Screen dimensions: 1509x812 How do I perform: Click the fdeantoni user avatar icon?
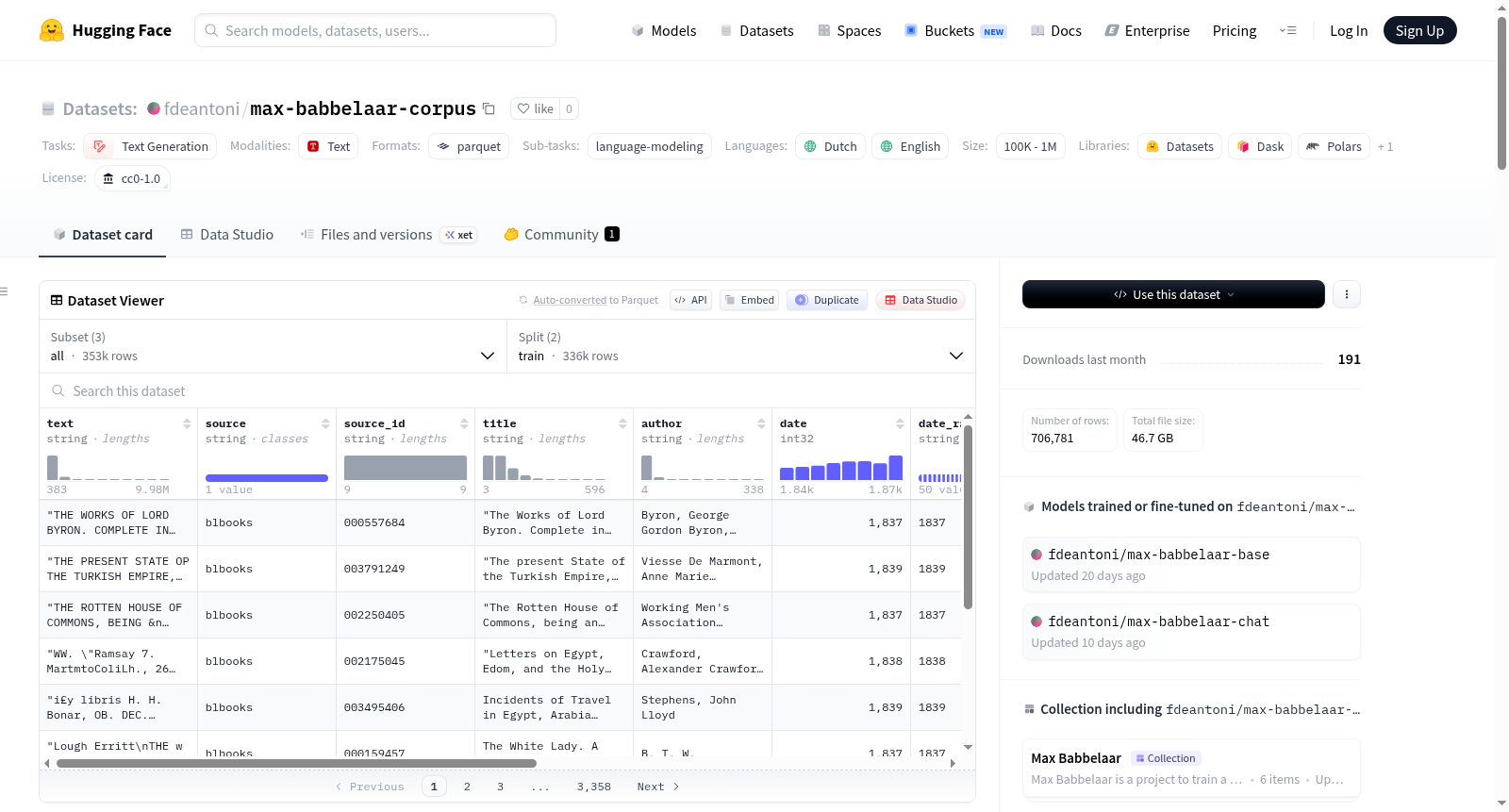click(x=154, y=108)
